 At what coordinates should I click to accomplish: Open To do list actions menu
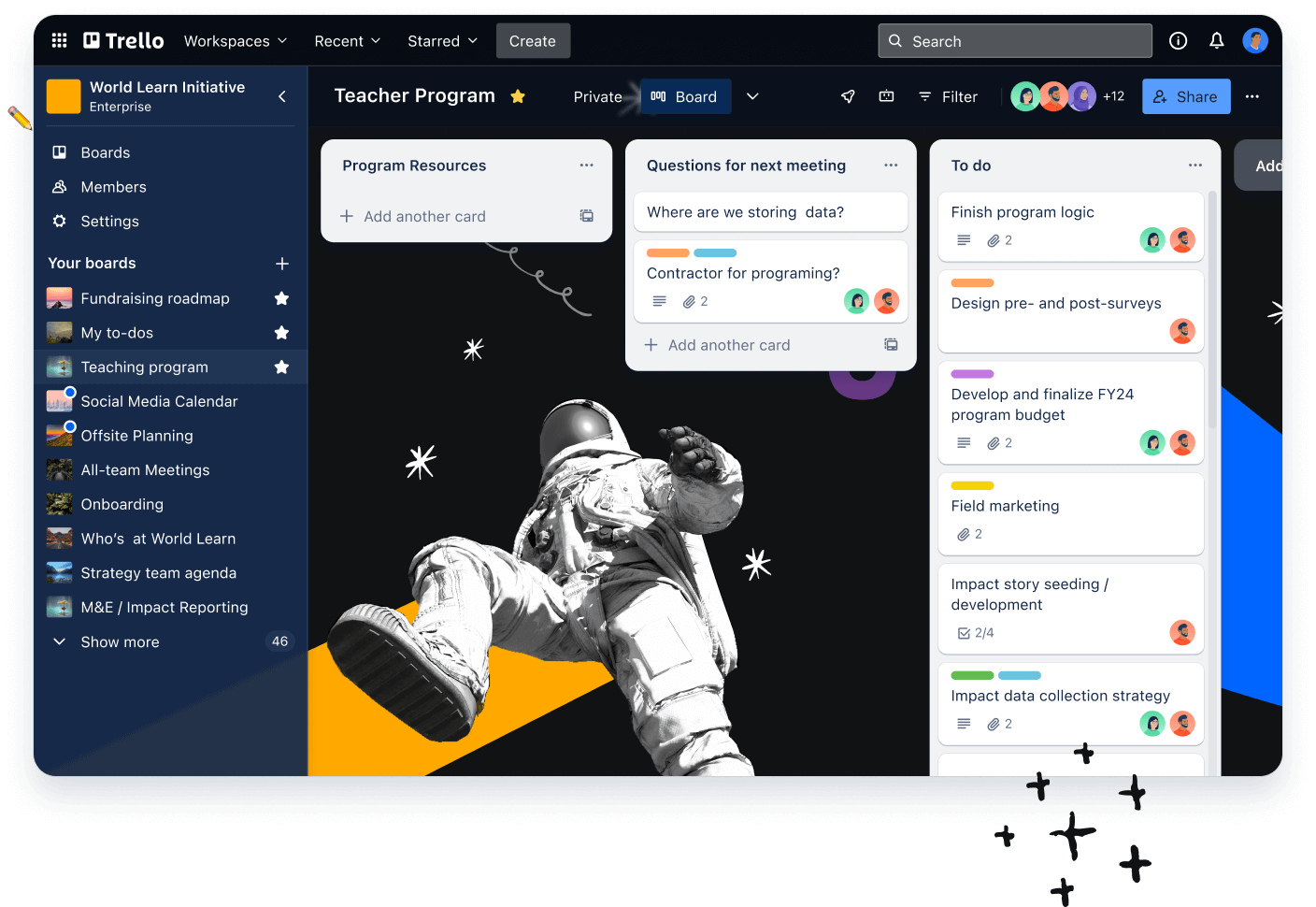click(1194, 166)
